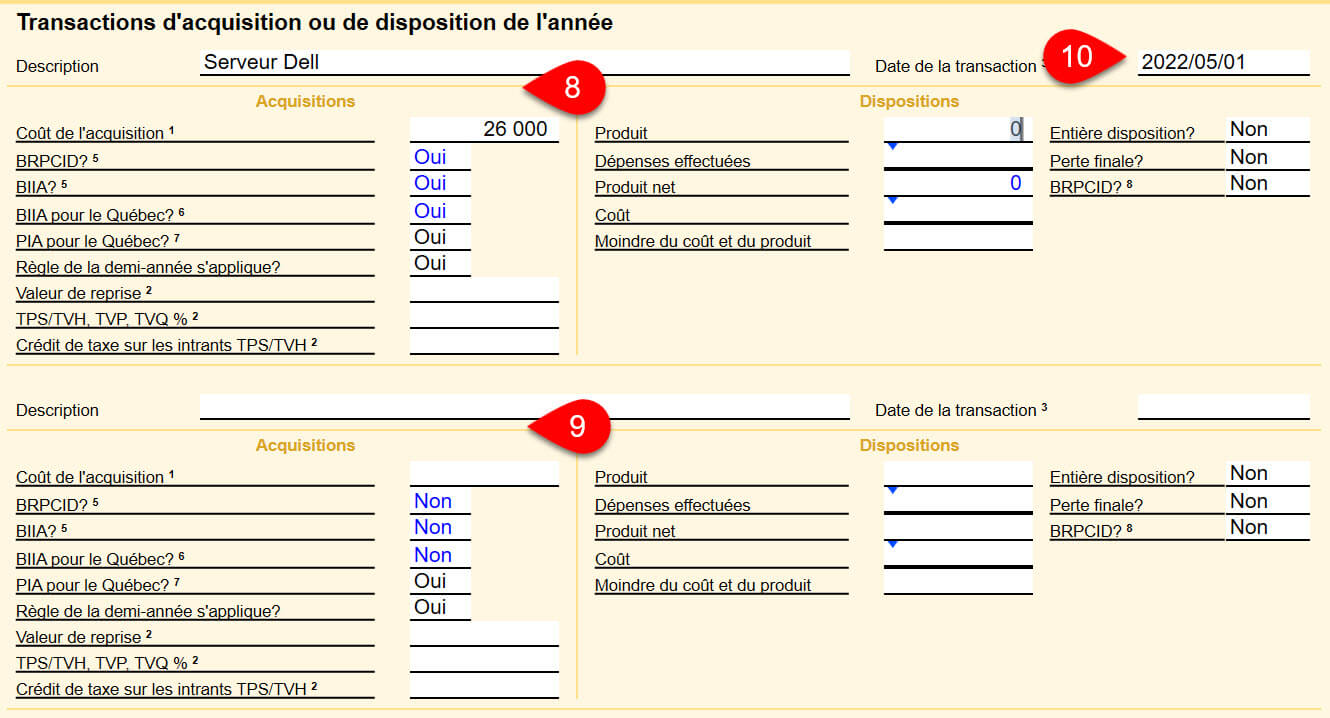Toggle BRPCID 'Non' in second acquisitions block

click(440, 501)
